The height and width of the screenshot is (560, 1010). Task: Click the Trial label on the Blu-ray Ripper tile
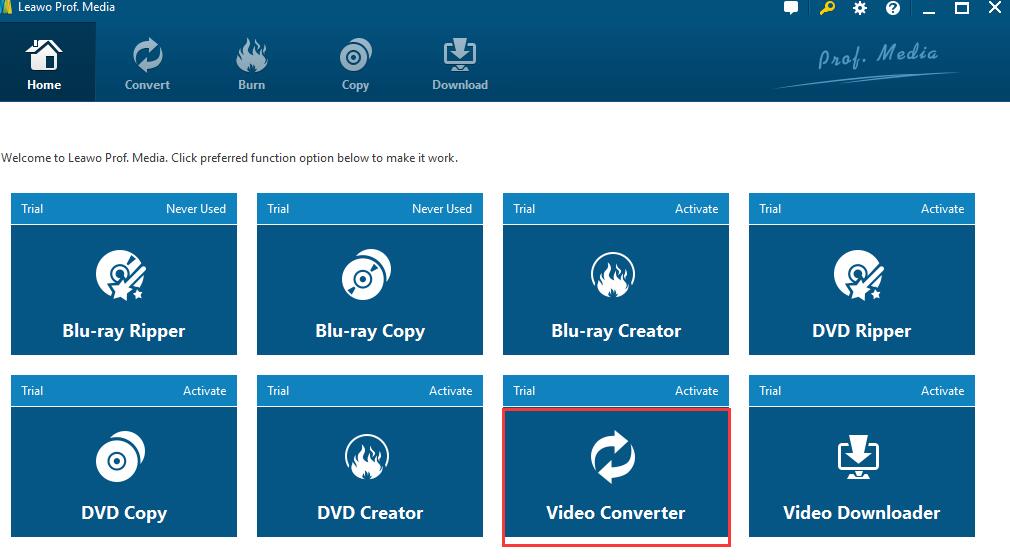coord(32,209)
